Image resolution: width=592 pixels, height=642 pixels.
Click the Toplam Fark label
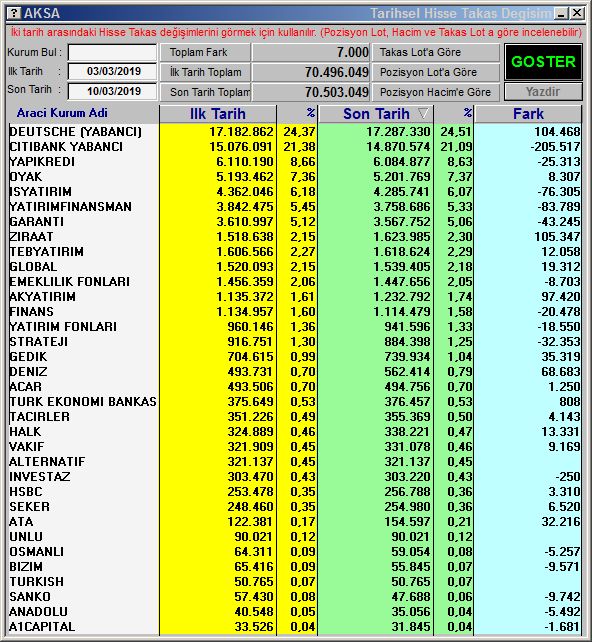pyautogui.click(x=205, y=52)
